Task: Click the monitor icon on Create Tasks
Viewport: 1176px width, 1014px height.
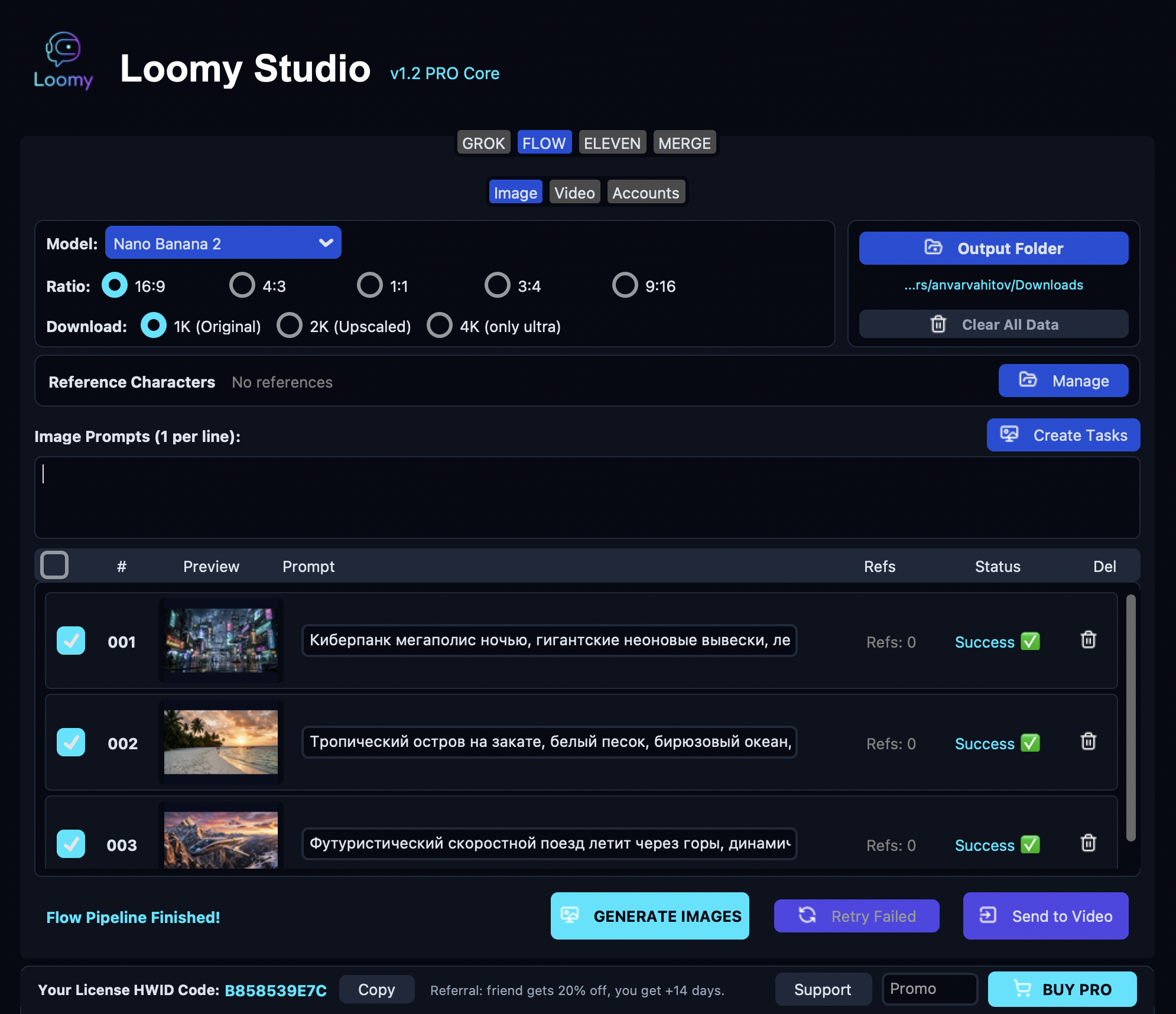Action: tap(1009, 435)
